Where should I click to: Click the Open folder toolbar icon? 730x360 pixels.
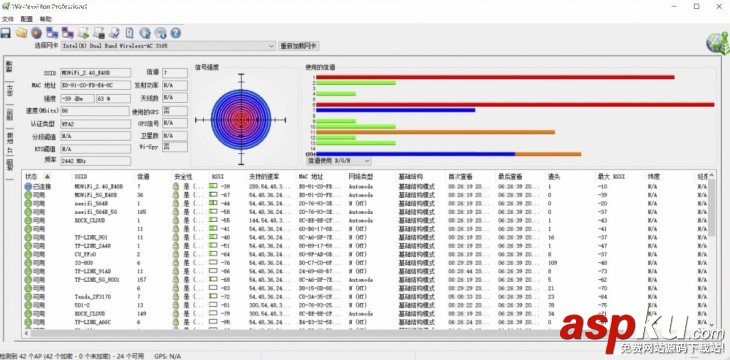click(x=21, y=33)
